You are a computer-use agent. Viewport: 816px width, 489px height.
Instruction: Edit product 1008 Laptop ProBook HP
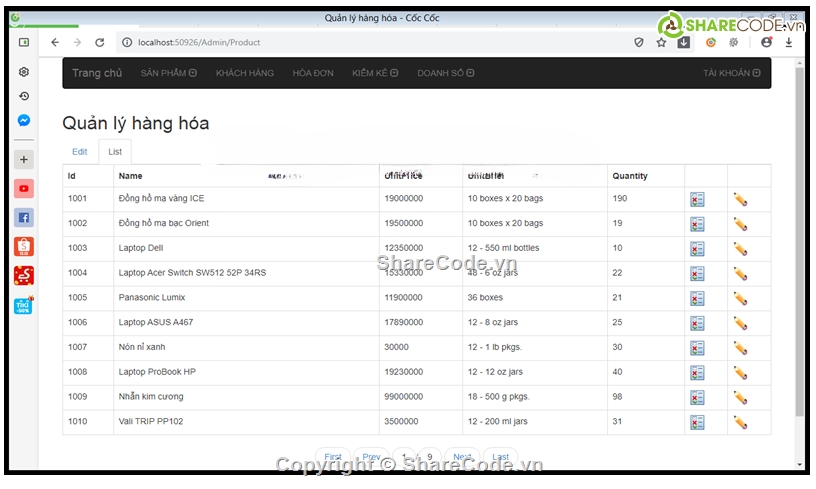[741, 372]
